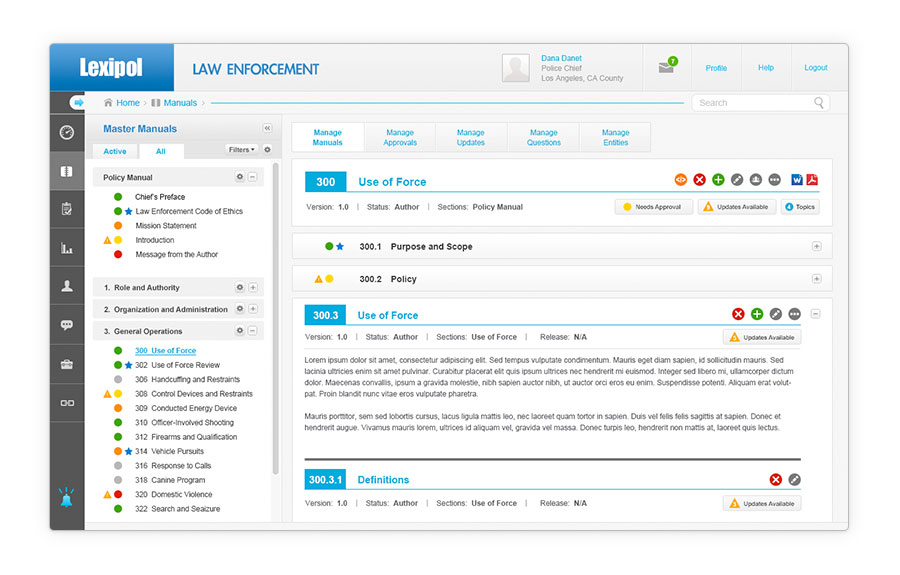Click the red delete icon for policy 300
Image resolution: width=900 pixels, height=575 pixels.
[x=699, y=180]
